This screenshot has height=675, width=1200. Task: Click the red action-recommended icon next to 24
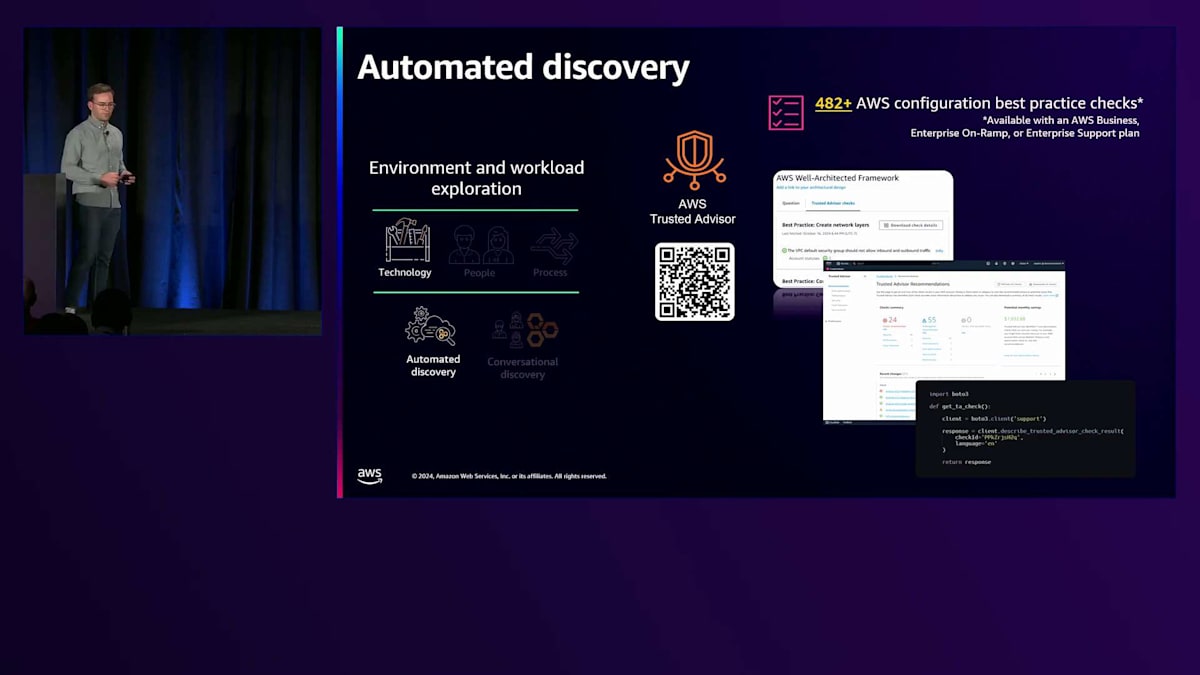[x=884, y=320]
